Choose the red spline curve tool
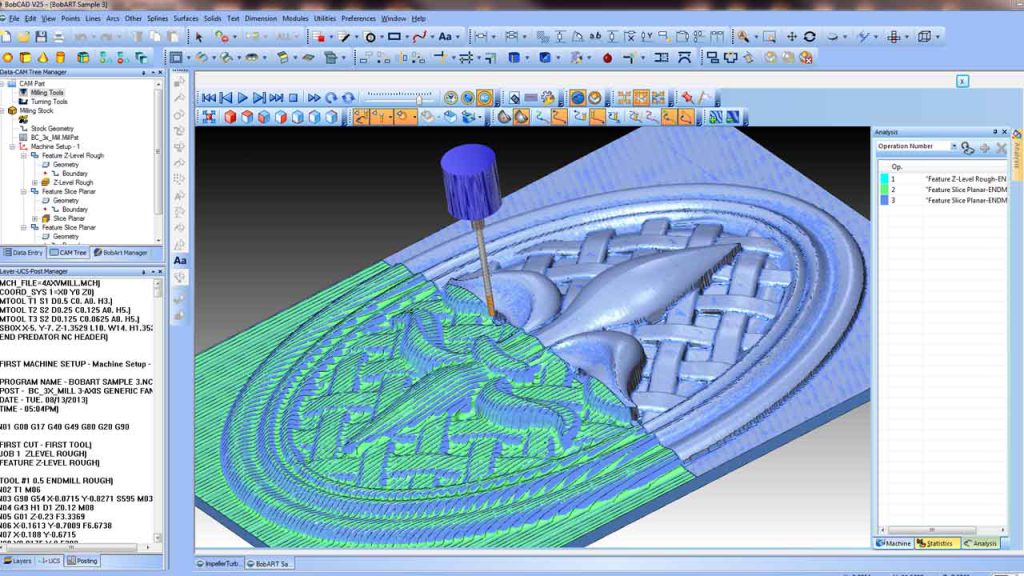Screen dimensions: 1024x576 [419, 37]
